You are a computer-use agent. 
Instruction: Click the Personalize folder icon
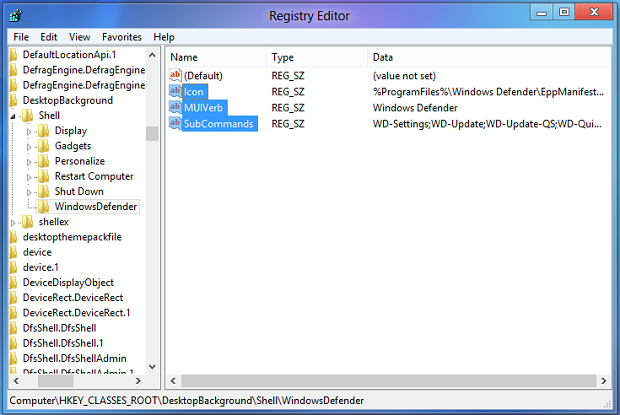click(x=44, y=161)
